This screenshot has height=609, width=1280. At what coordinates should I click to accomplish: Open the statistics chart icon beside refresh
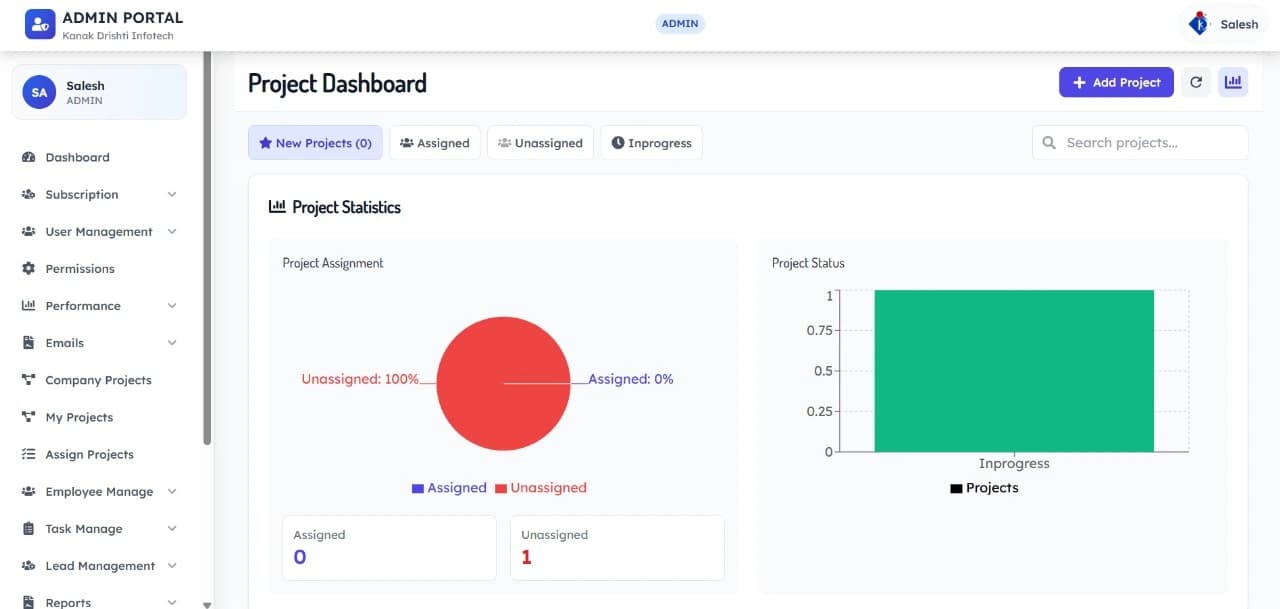click(1233, 82)
